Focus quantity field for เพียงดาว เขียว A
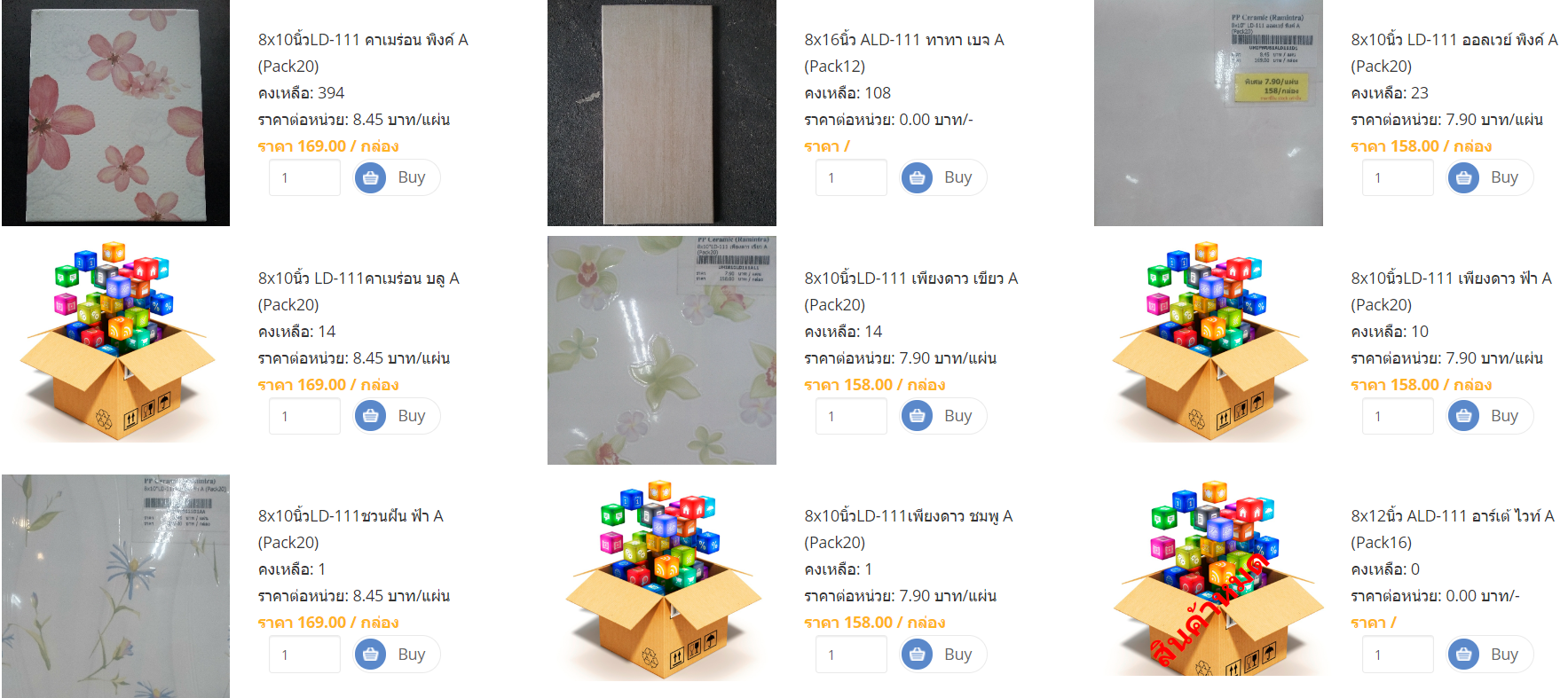Screen dimensions: 1568x698 coord(851,416)
